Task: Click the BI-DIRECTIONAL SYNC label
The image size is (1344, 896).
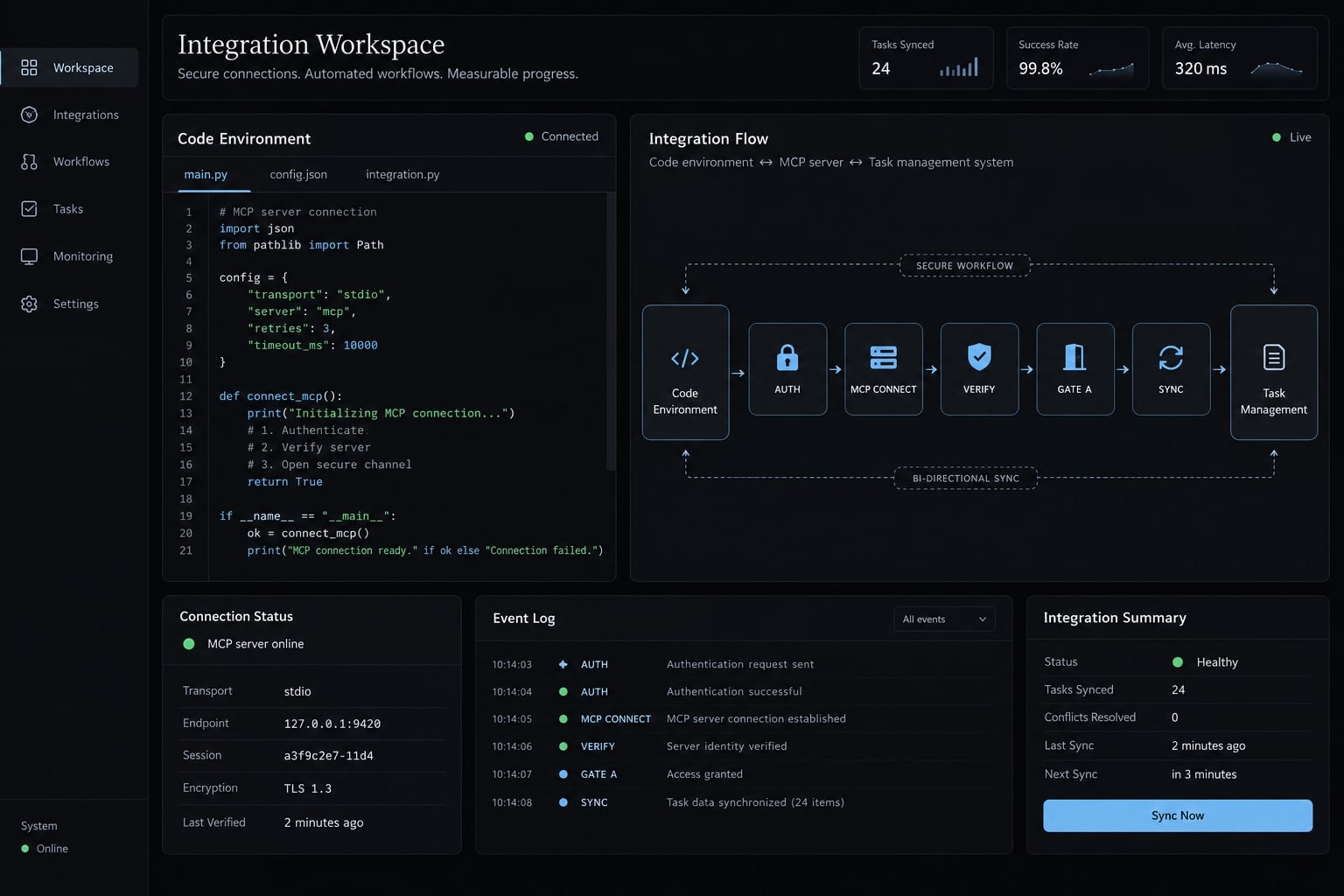Action: pyautogui.click(x=965, y=479)
